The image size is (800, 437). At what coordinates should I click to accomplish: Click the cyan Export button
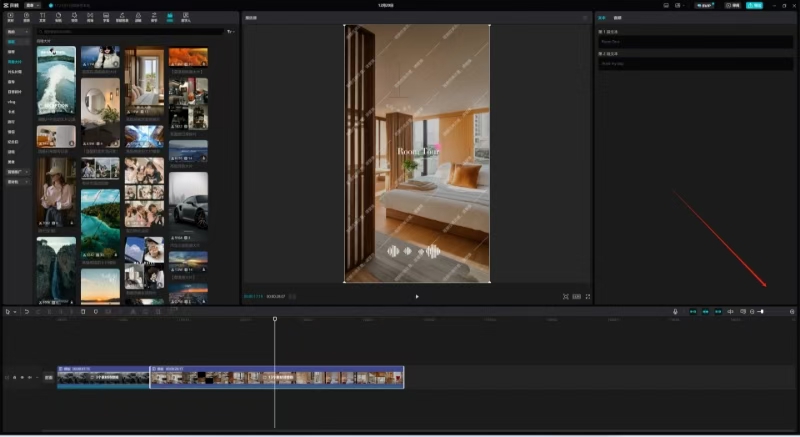(x=753, y=5)
